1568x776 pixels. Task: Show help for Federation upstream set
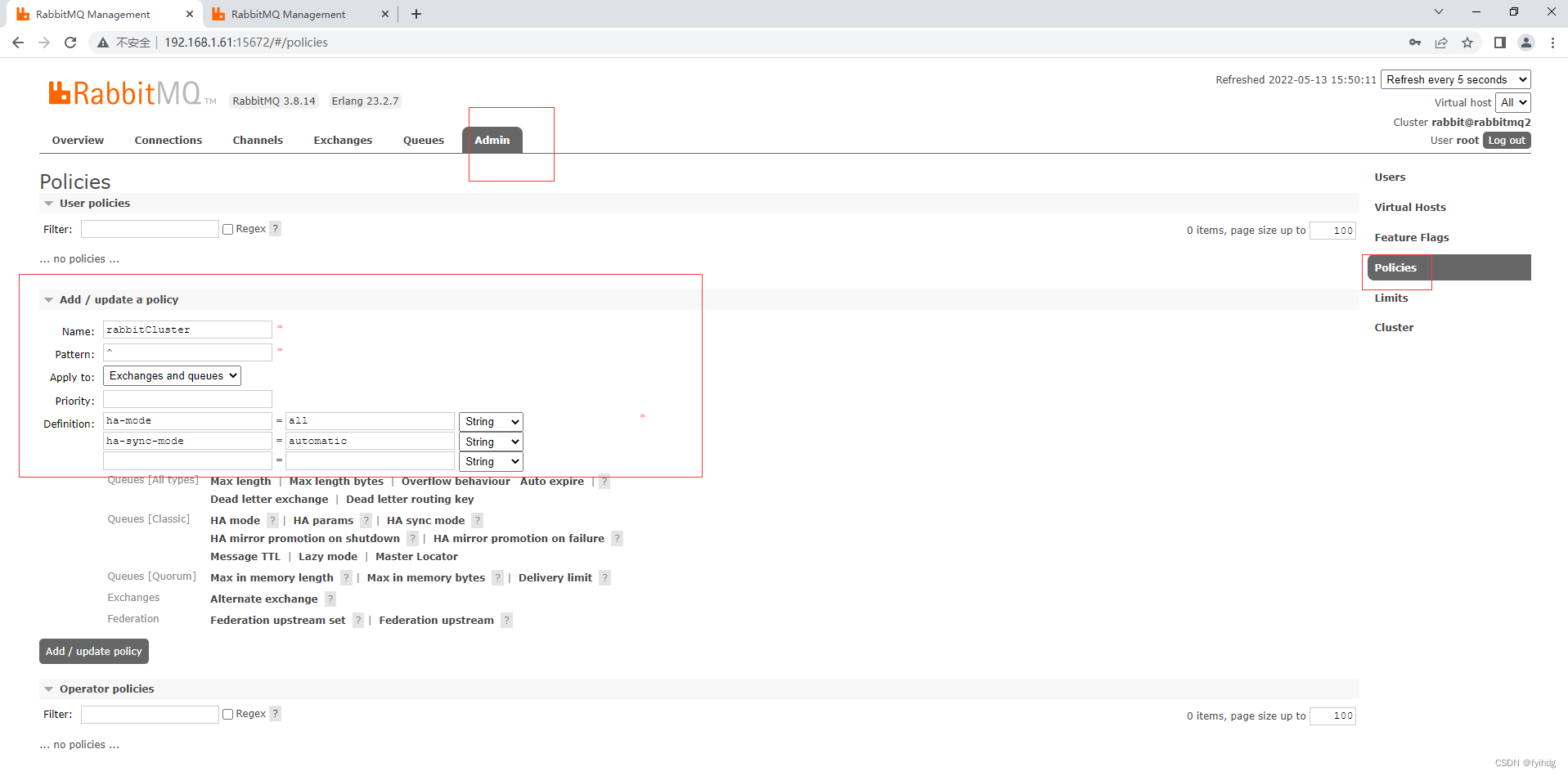pyautogui.click(x=358, y=620)
